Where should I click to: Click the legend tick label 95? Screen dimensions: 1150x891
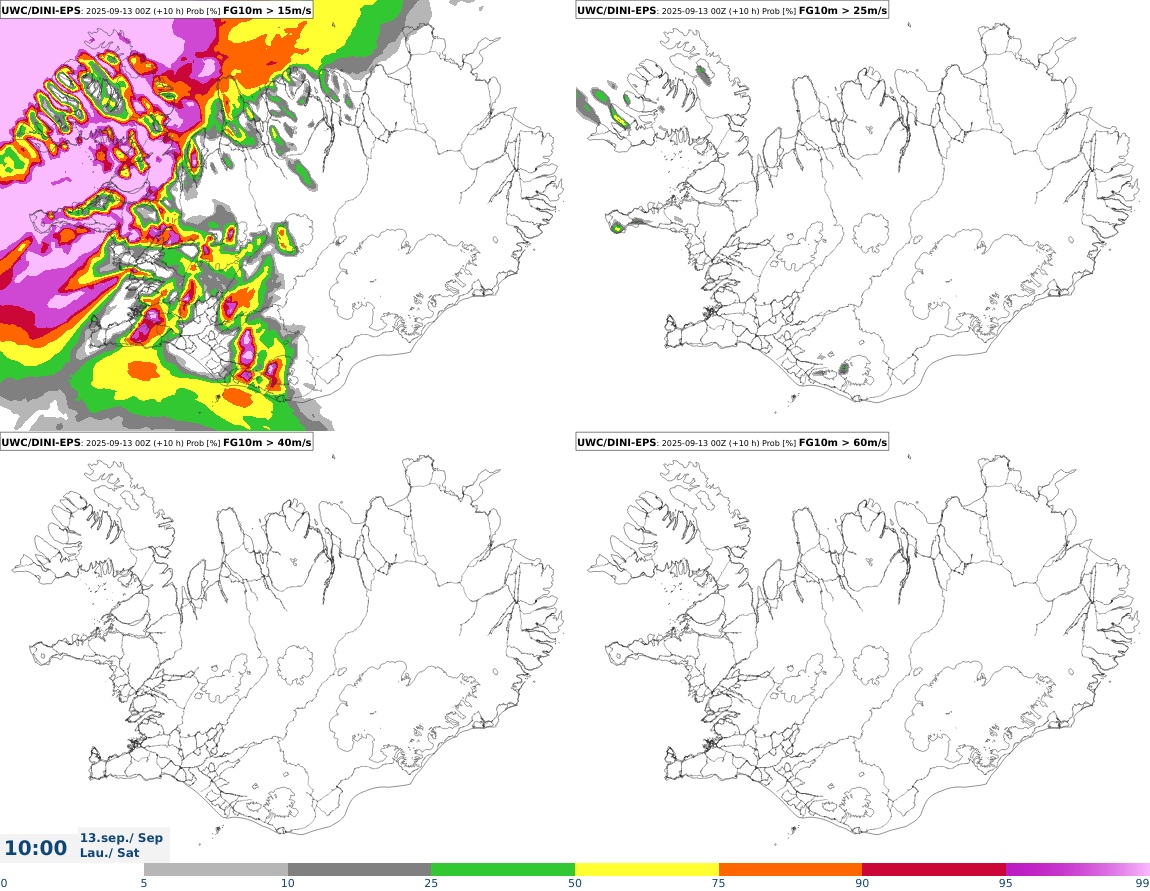coord(1006,883)
